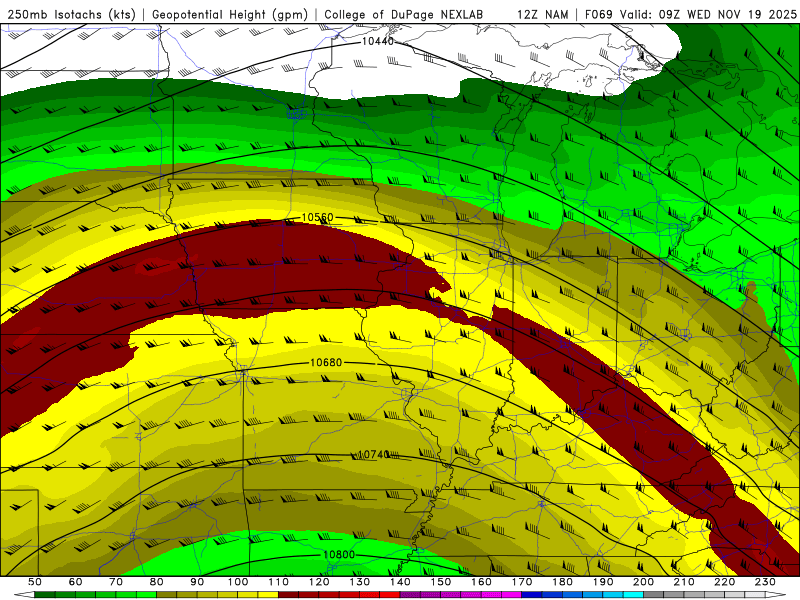Click the 200 value on the color scale
This screenshot has height=600, width=800.
643,582
